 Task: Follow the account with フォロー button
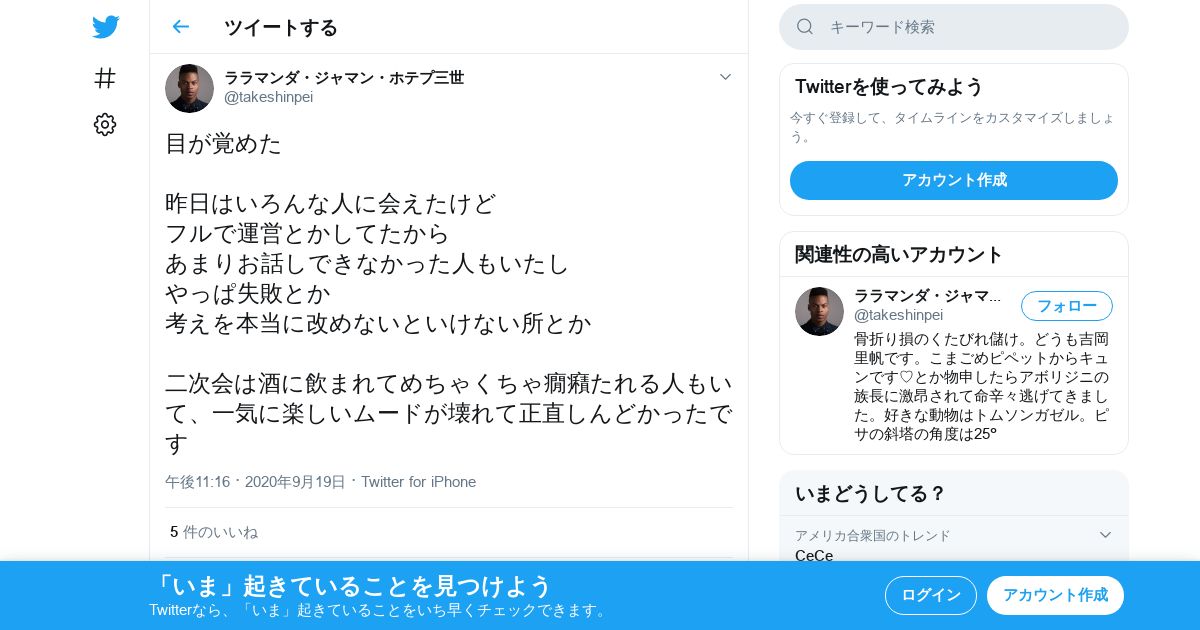tap(1066, 306)
